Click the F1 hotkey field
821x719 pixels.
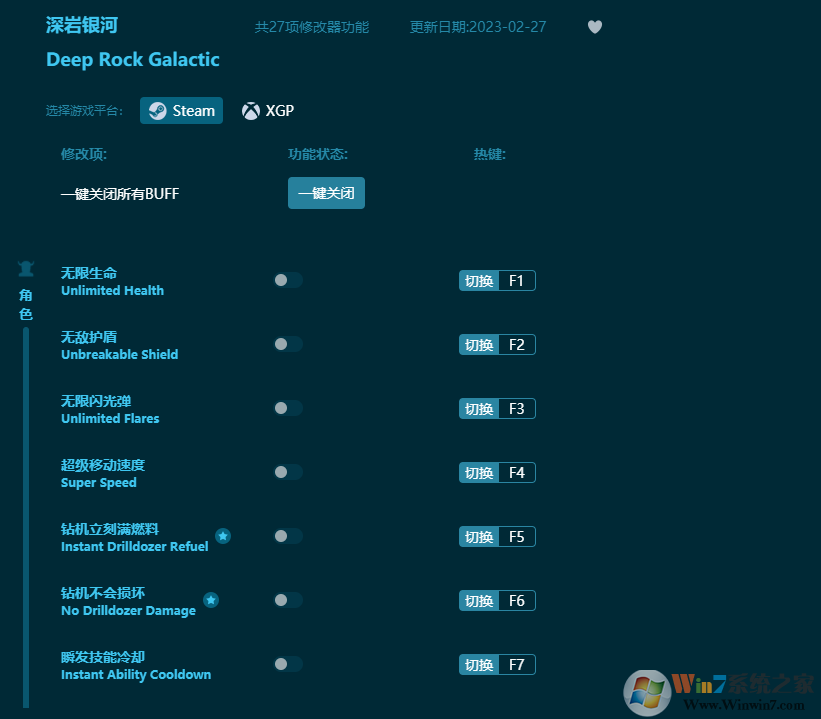point(517,281)
